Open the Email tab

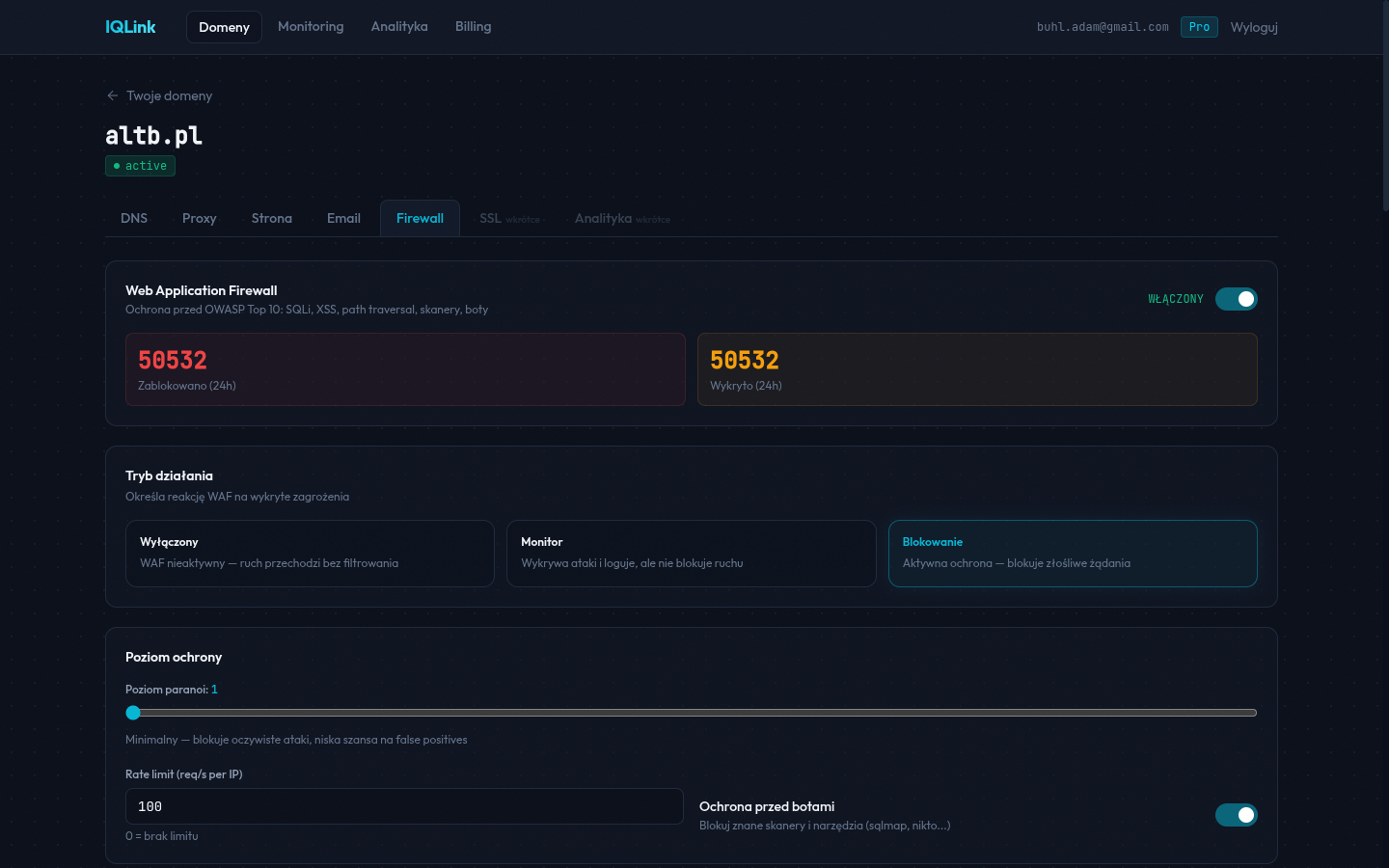click(343, 218)
